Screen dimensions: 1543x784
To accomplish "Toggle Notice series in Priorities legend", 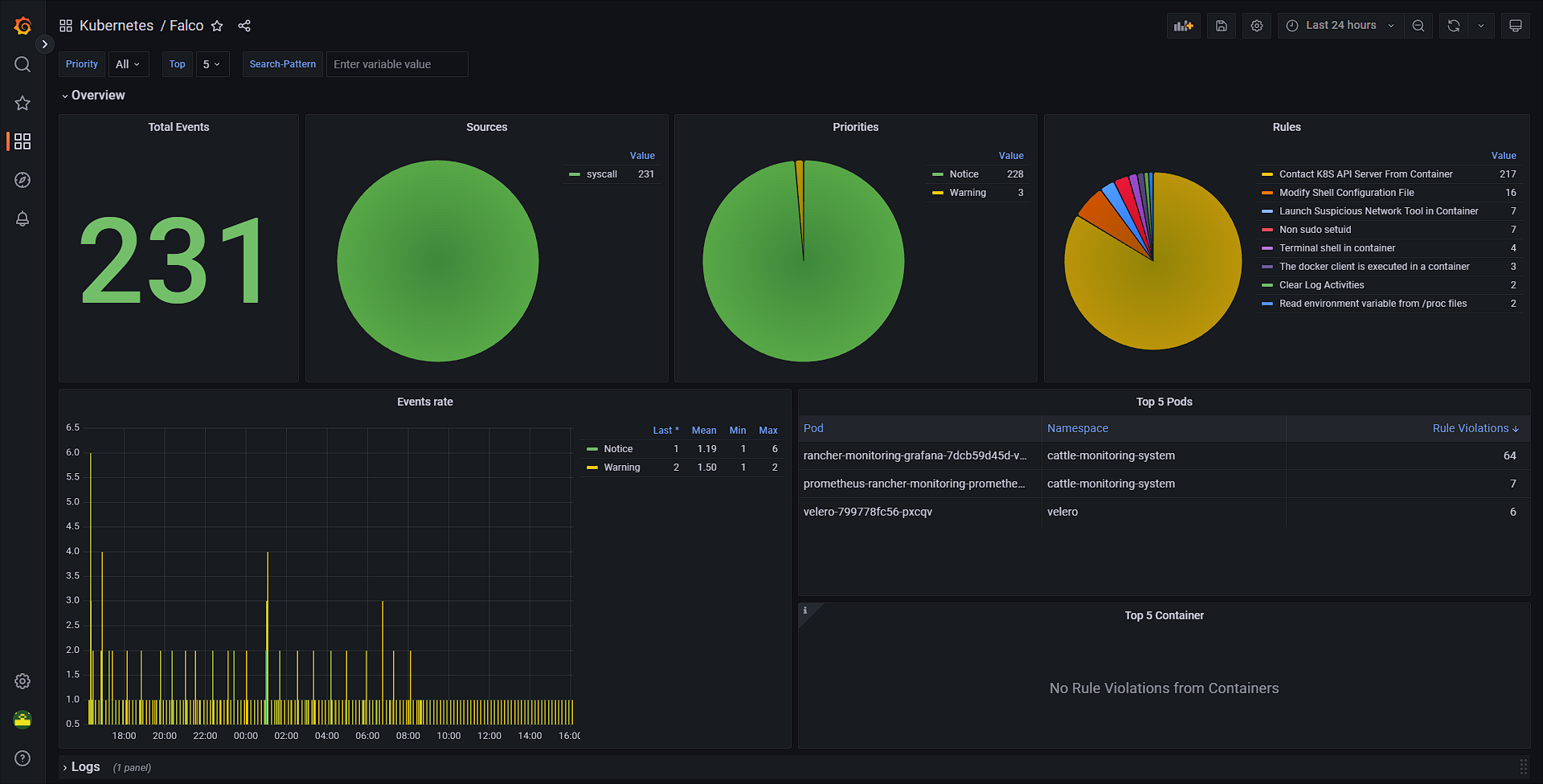I will pyautogui.click(x=964, y=174).
